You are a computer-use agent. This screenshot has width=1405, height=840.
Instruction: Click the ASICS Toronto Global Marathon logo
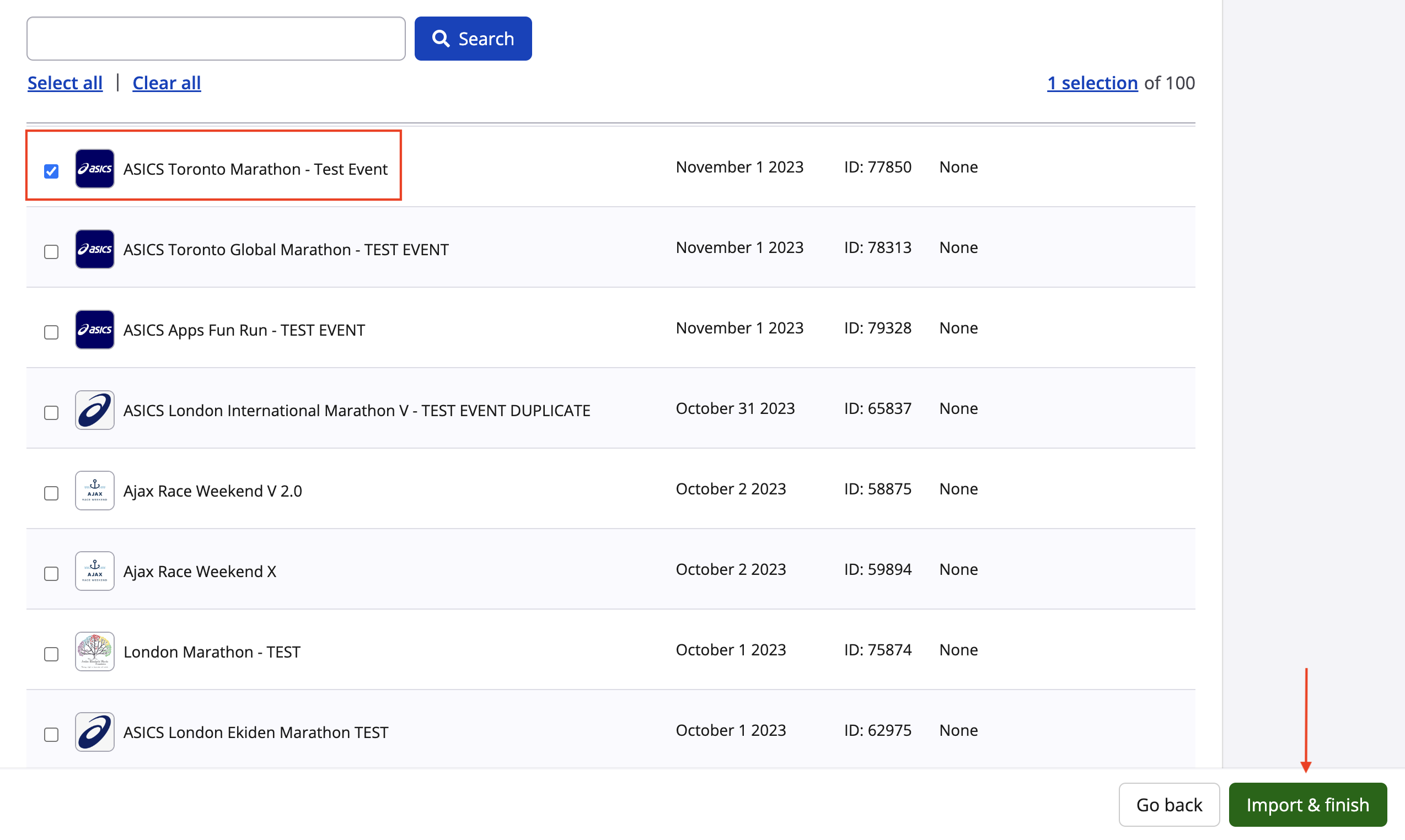pyautogui.click(x=95, y=249)
